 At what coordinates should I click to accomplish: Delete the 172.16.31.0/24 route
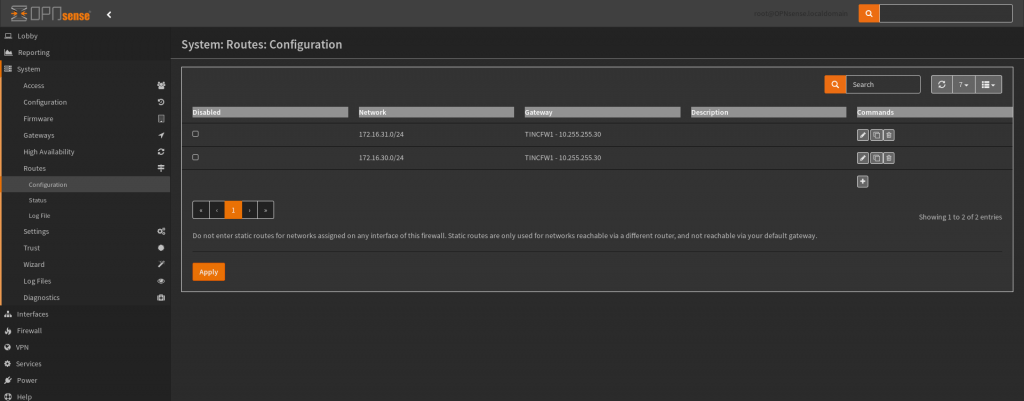888,134
